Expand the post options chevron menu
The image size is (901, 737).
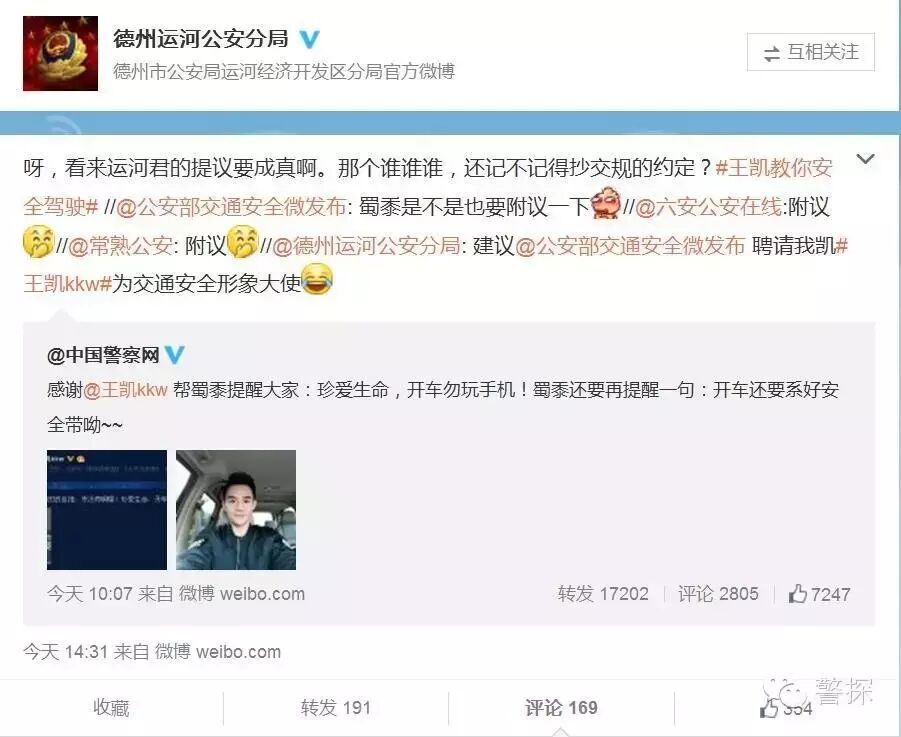coord(865,159)
